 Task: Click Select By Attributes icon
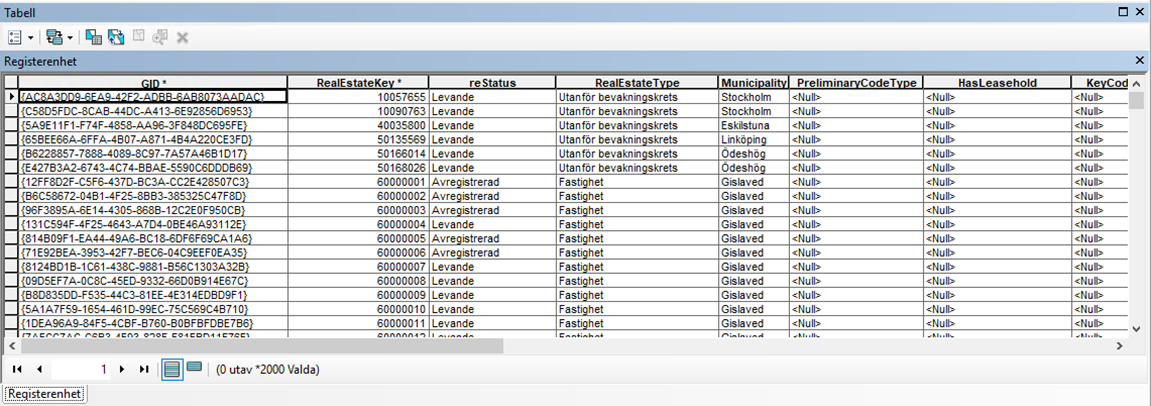click(x=93, y=37)
